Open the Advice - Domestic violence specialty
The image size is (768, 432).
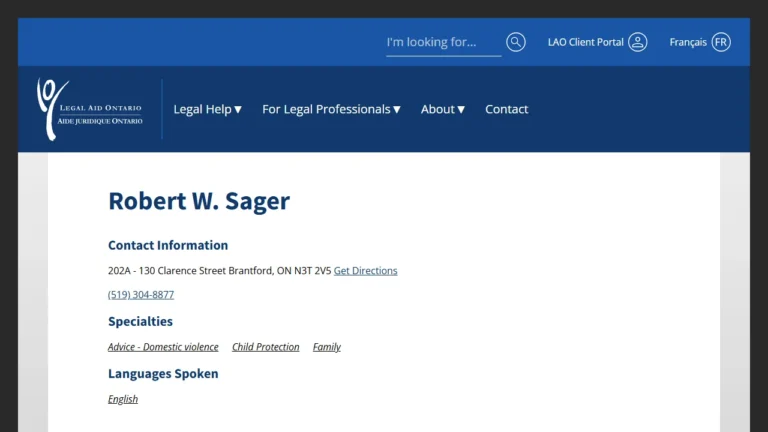(163, 347)
